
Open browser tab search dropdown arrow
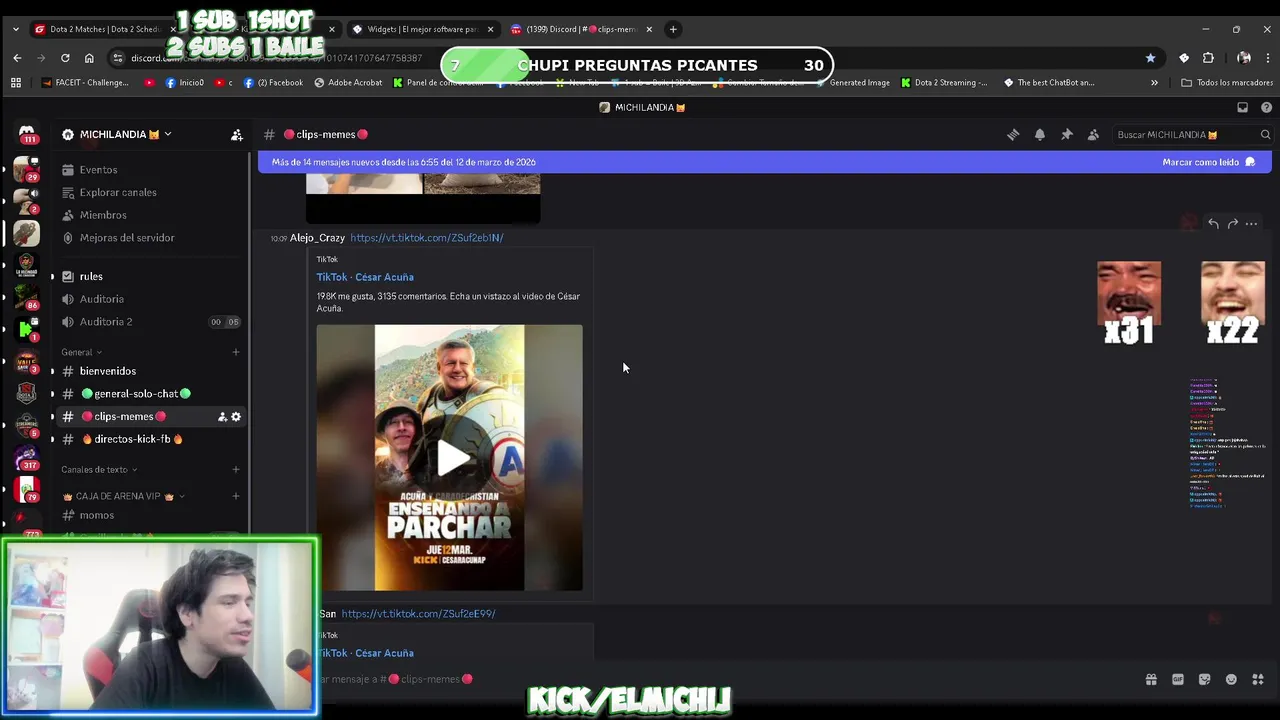pos(15,29)
